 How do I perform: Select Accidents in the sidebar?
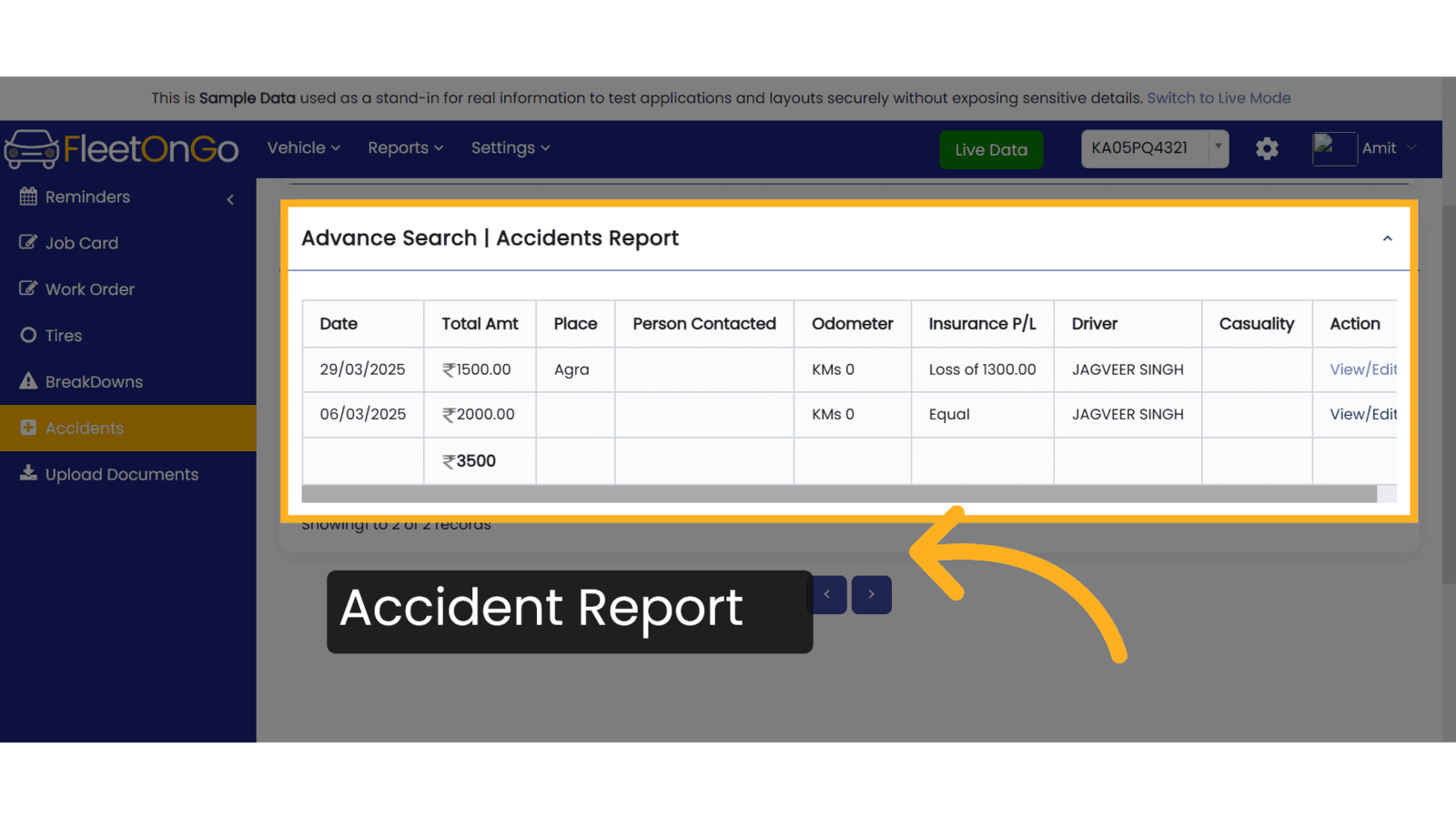pyautogui.click(x=127, y=428)
